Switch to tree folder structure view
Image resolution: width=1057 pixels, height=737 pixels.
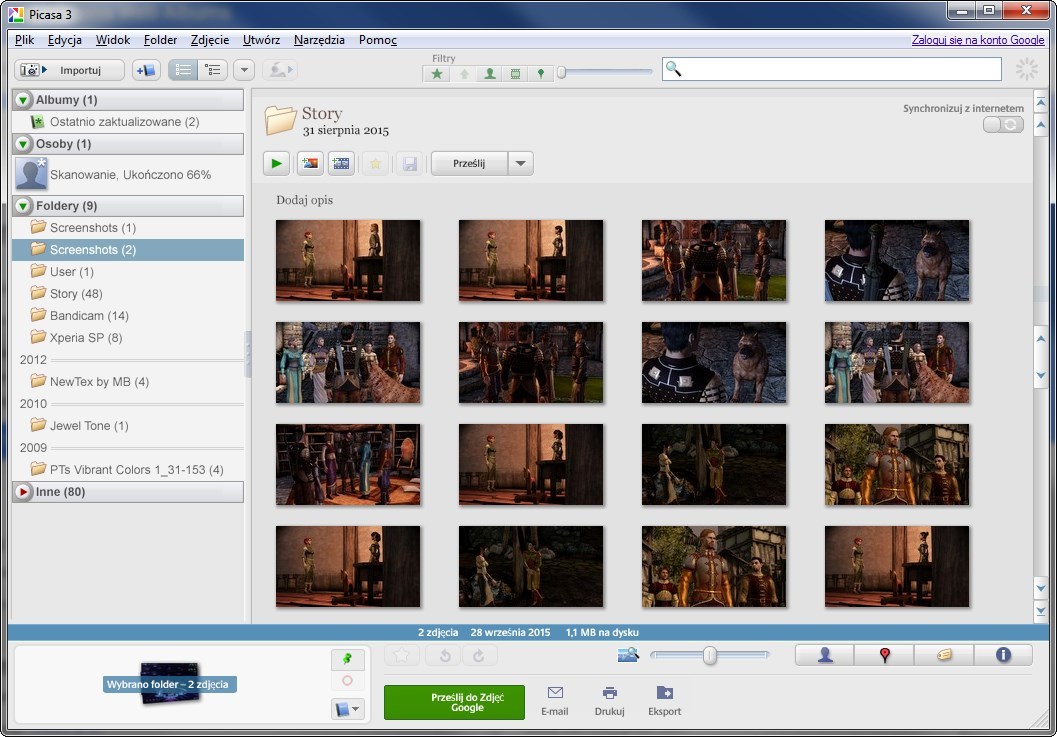pyautogui.click(x=212, y=70)
